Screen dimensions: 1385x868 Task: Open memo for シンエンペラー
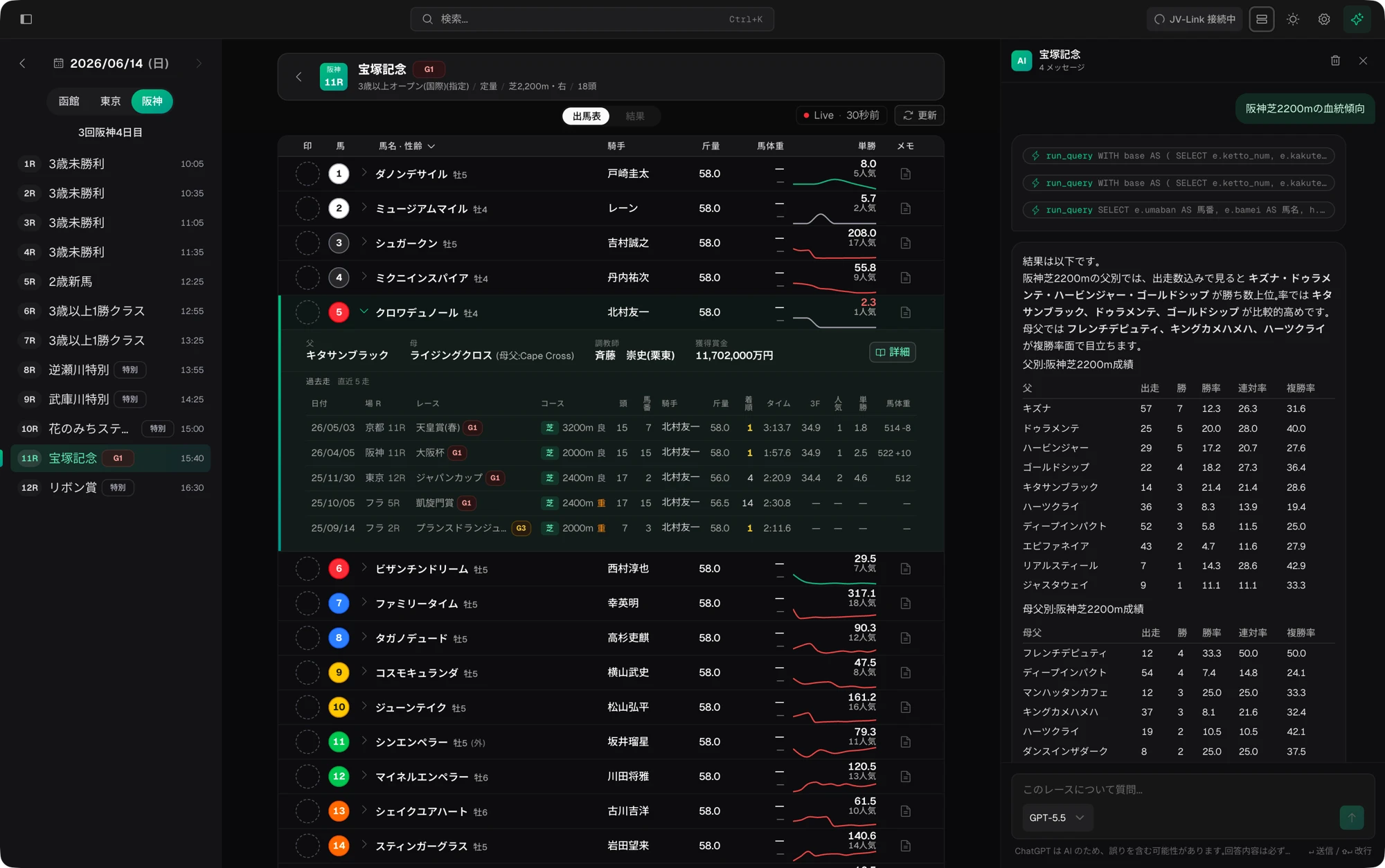point(905,741)
